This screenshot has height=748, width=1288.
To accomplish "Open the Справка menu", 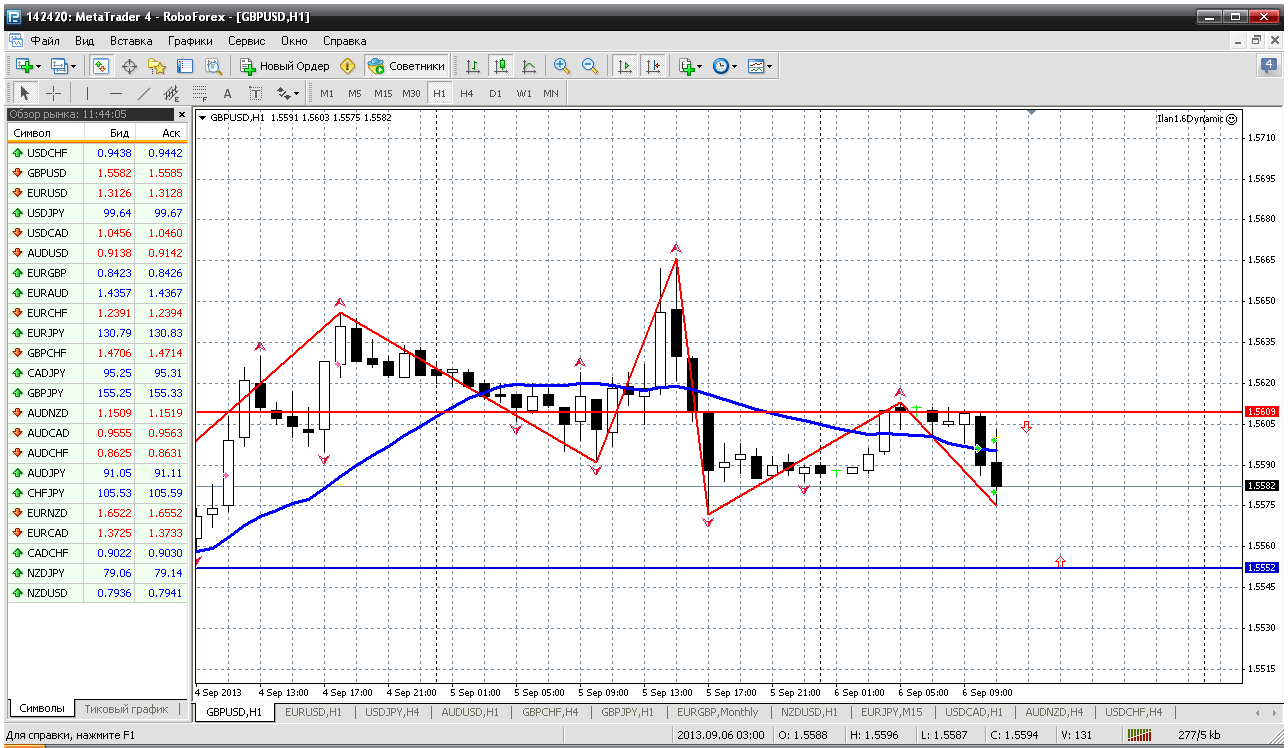I will coord(345,41).
